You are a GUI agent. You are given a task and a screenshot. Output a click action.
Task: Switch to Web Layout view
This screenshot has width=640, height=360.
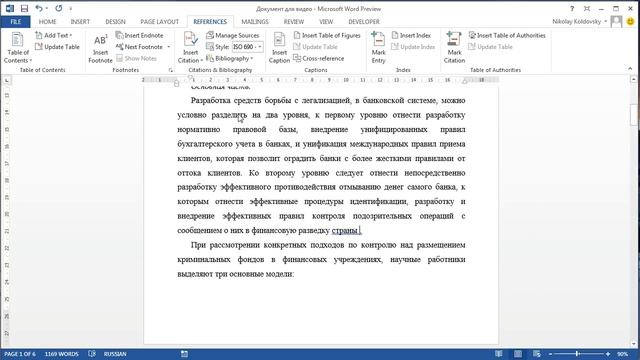(537, 354)
